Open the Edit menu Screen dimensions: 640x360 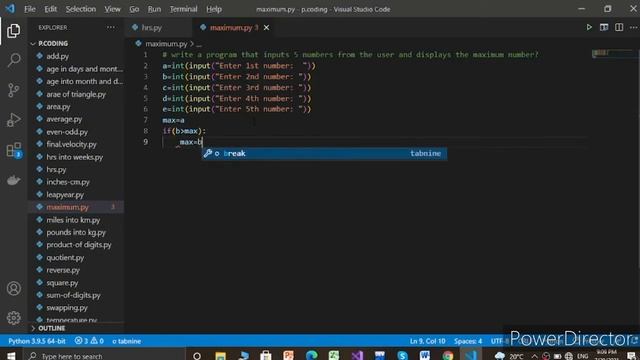point(51,9)
